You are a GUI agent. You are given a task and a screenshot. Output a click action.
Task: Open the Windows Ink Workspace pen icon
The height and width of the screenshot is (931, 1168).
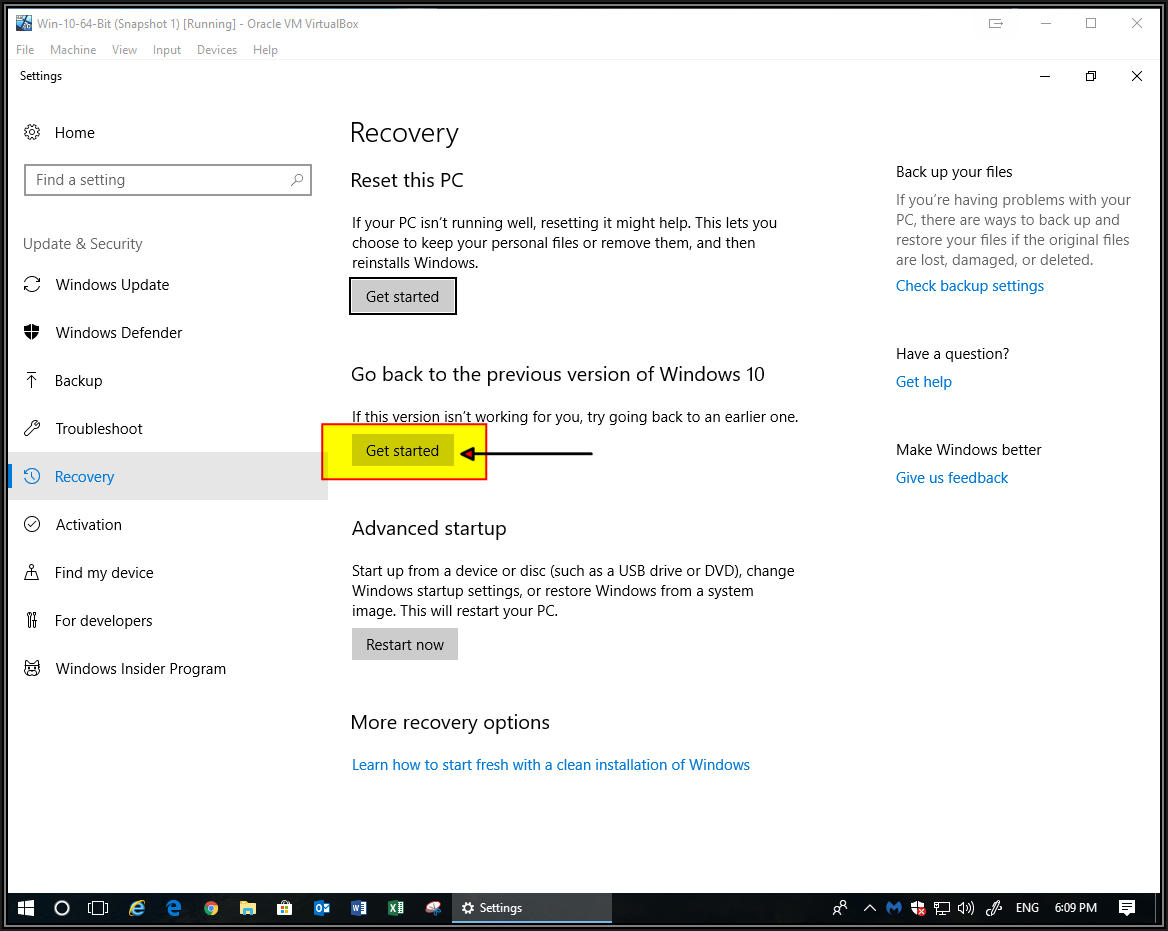coord(994,908)
